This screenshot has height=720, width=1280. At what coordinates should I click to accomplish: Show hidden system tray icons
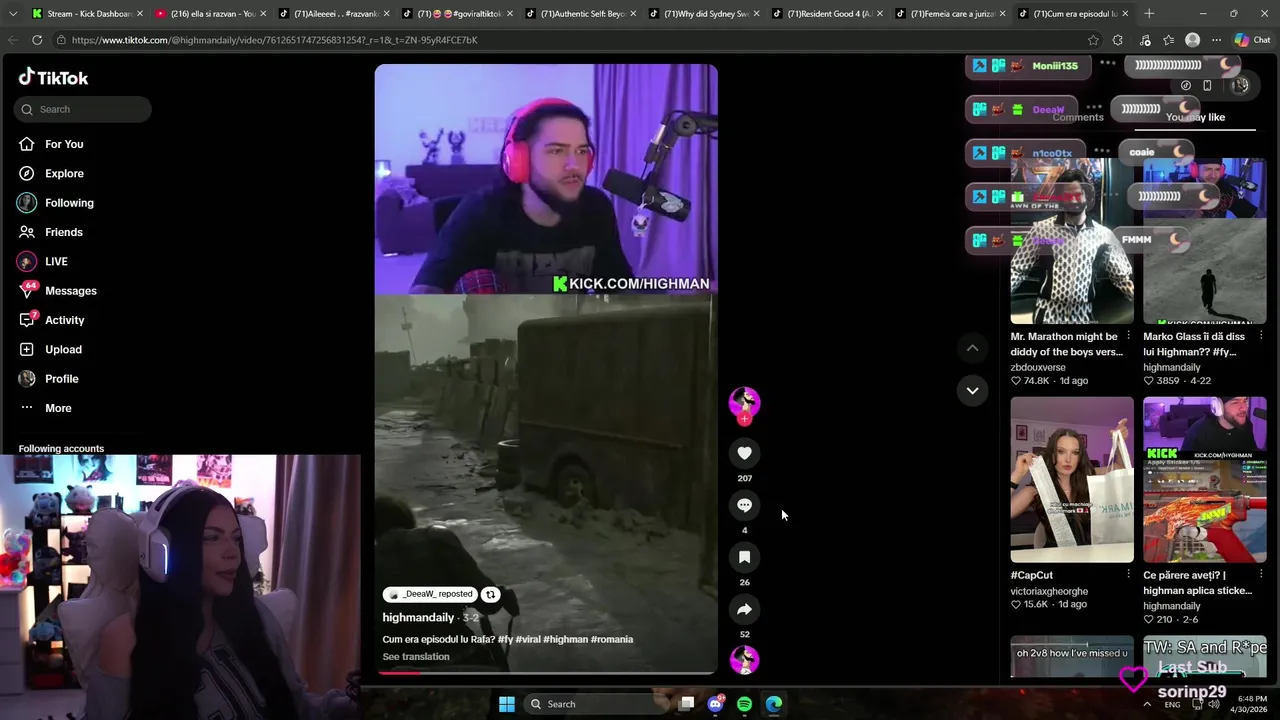point(1147,704)
